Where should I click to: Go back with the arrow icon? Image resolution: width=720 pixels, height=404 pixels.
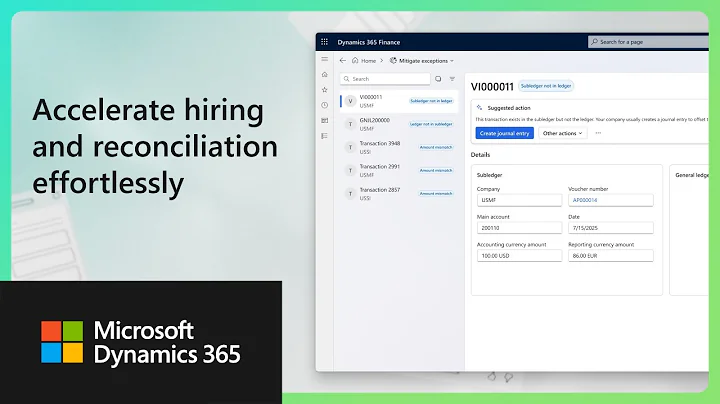[343, 60]
